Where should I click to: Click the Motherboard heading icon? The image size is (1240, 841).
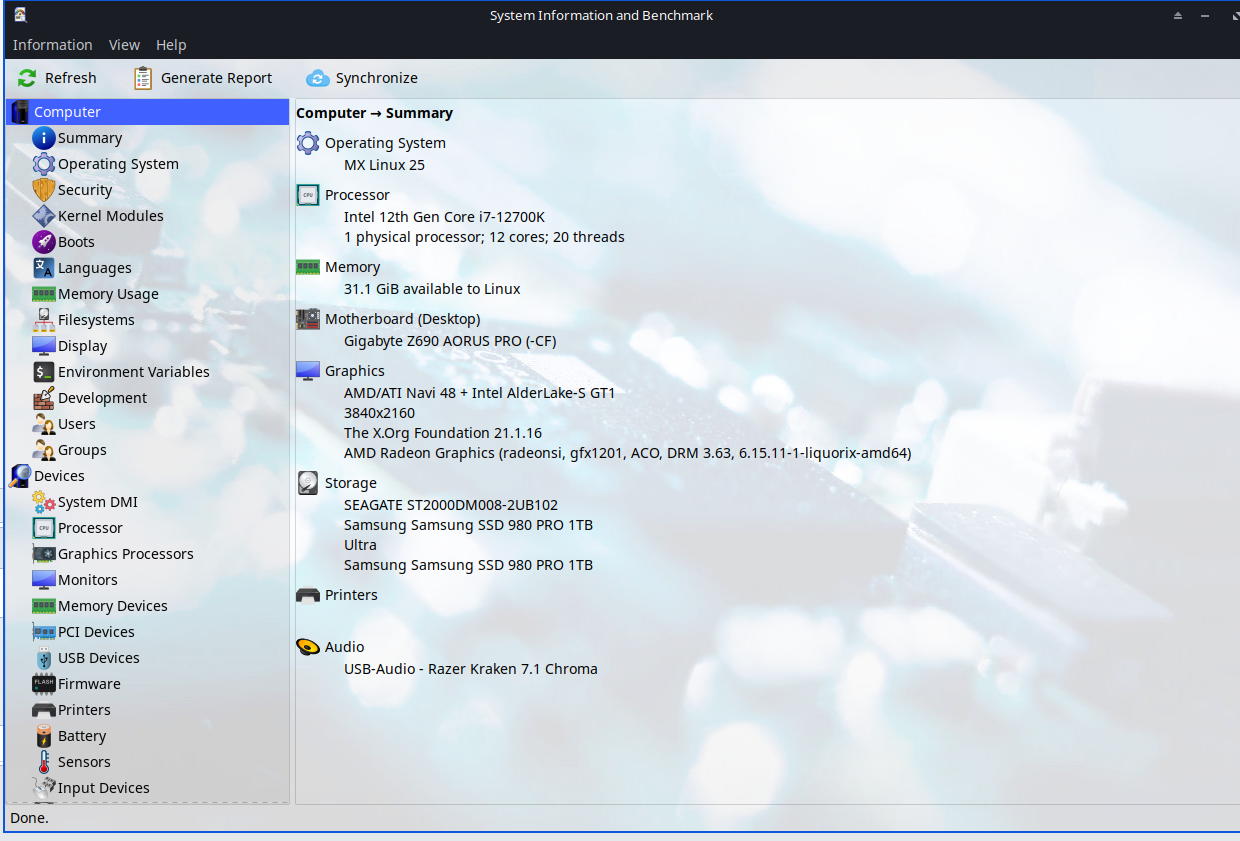click(308, 319)
